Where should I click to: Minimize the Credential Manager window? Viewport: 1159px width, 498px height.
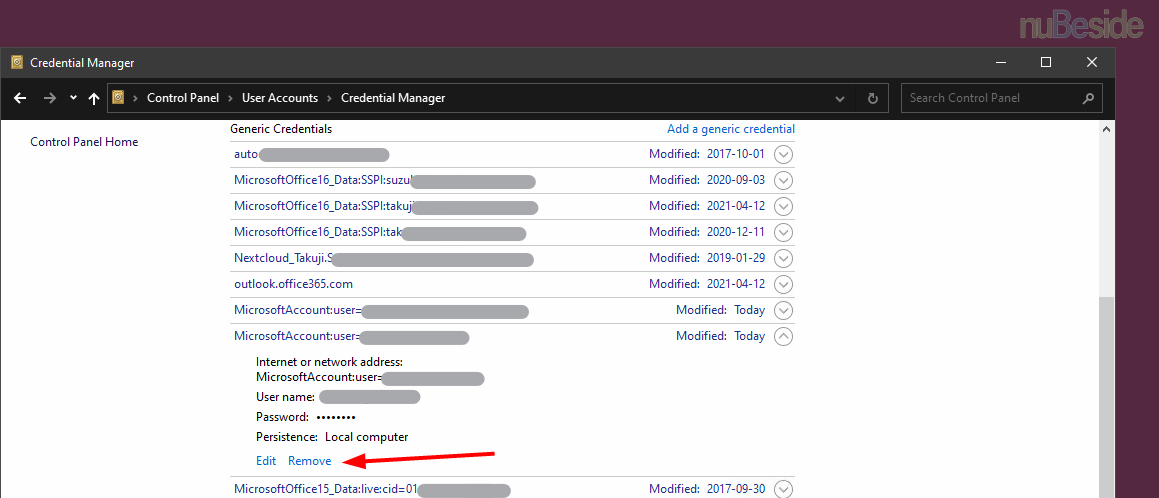coord(1000,63)
